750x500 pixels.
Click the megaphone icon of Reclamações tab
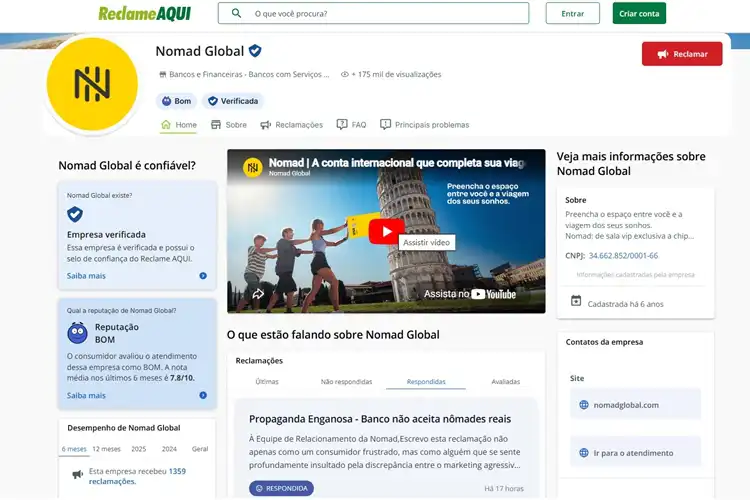point(265,125)
